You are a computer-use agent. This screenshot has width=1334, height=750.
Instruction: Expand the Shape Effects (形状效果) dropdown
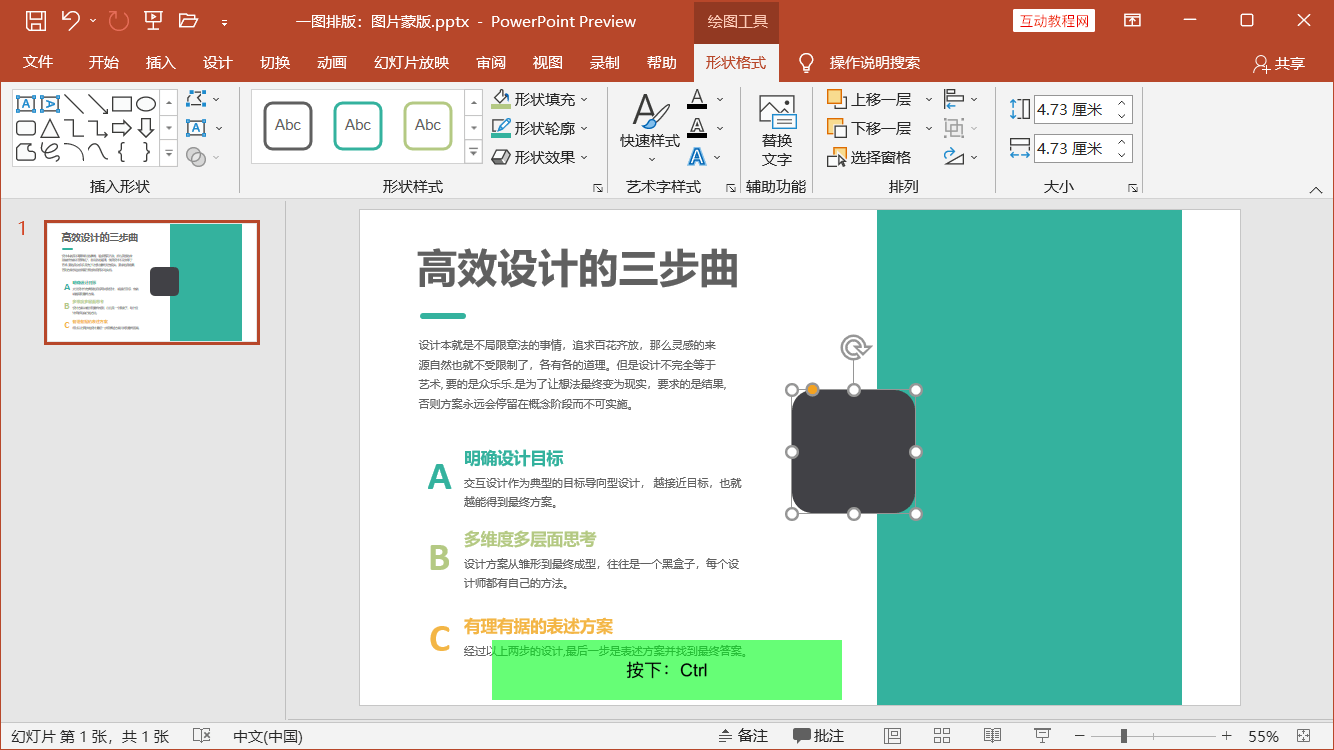[584, 157]
